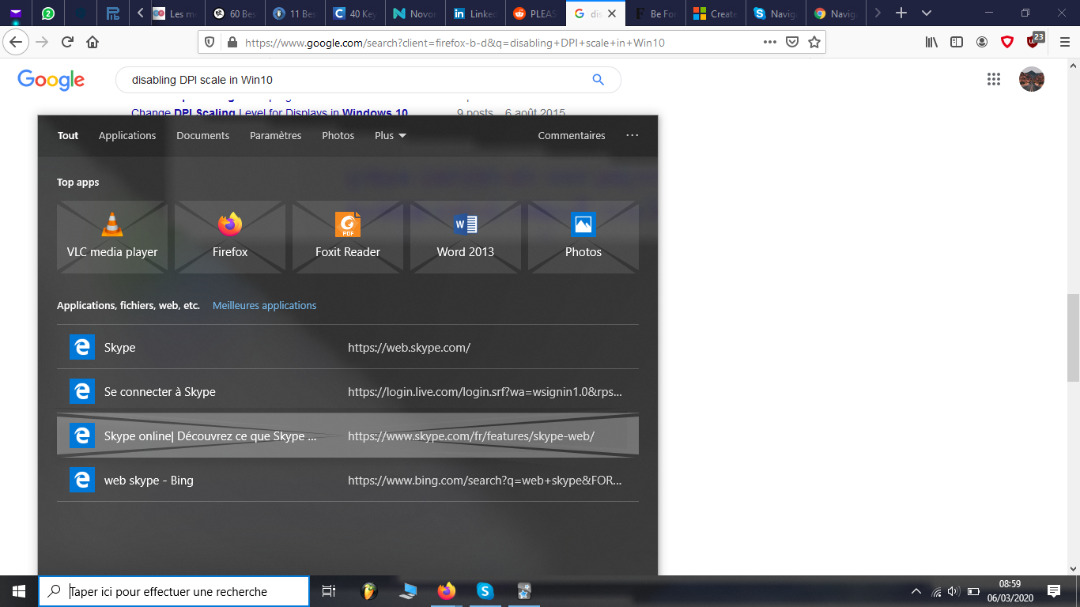This screenshot has height=607, width=1080.
Task: Show site security padlock info
Action: pos(232,42)
